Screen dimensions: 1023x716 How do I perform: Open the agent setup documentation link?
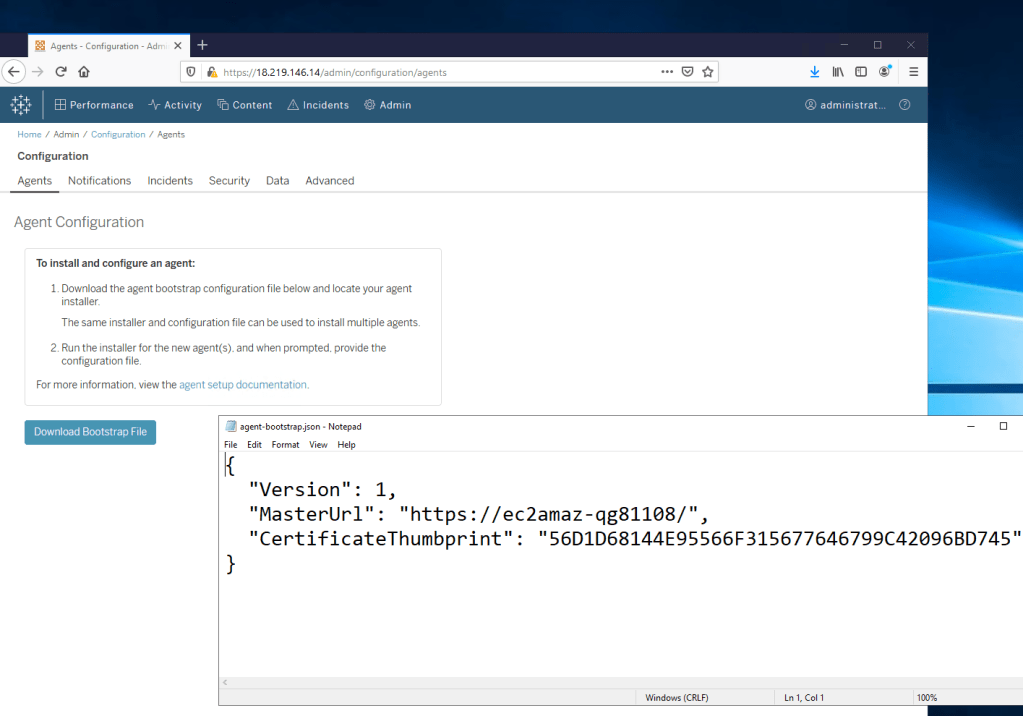pyautogui.click(x=243, y=384)
